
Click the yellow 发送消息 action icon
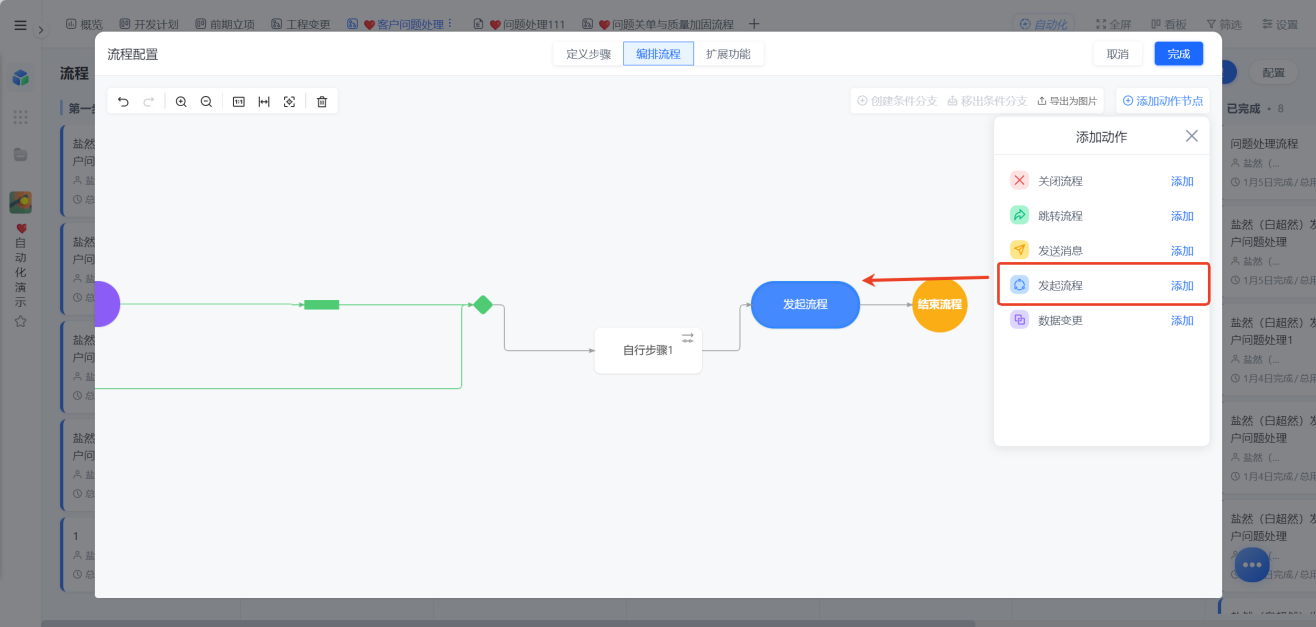[1019, 250]
